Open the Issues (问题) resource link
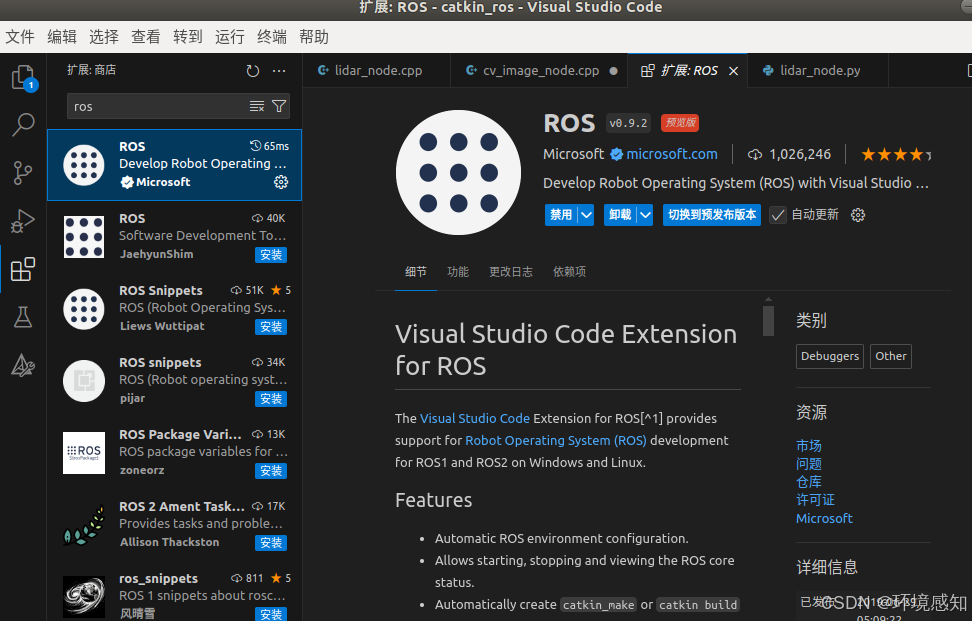972x621 pixels. pos(809,464)
